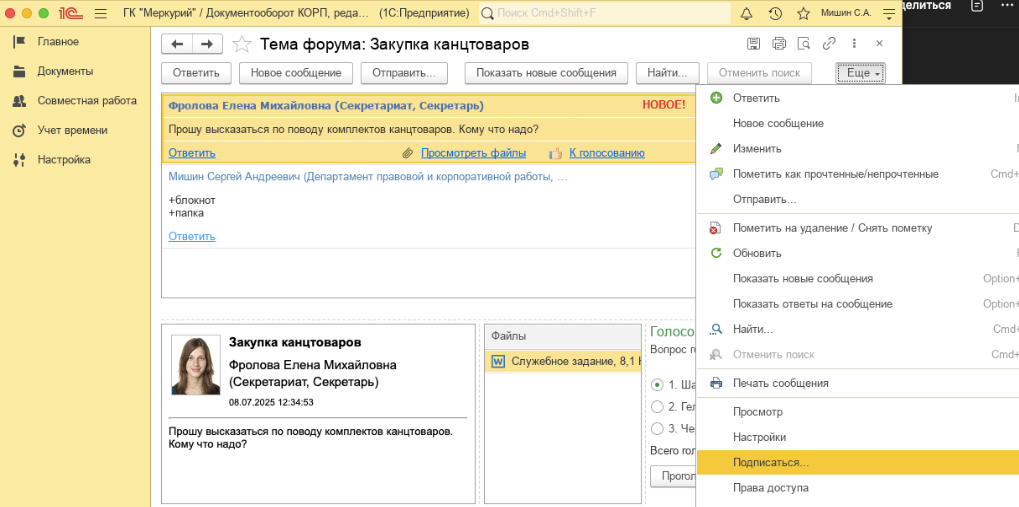The width and height of the screenshot is (1019, 507).
Task: Select the first voting option radio button
Action: click(x=657, y=384)
